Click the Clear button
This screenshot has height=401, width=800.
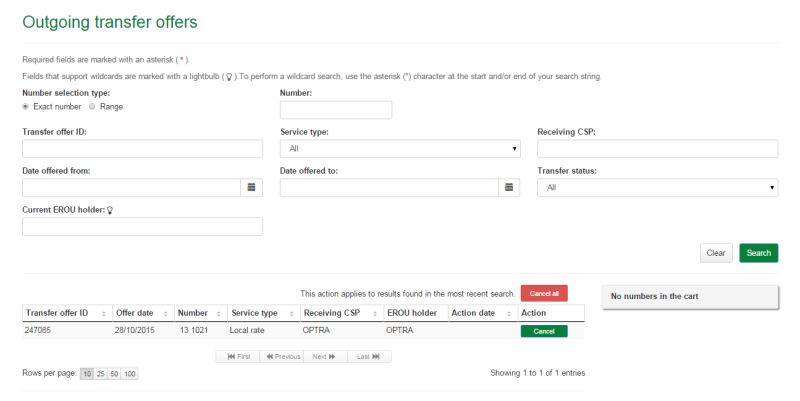coord(716,253)
